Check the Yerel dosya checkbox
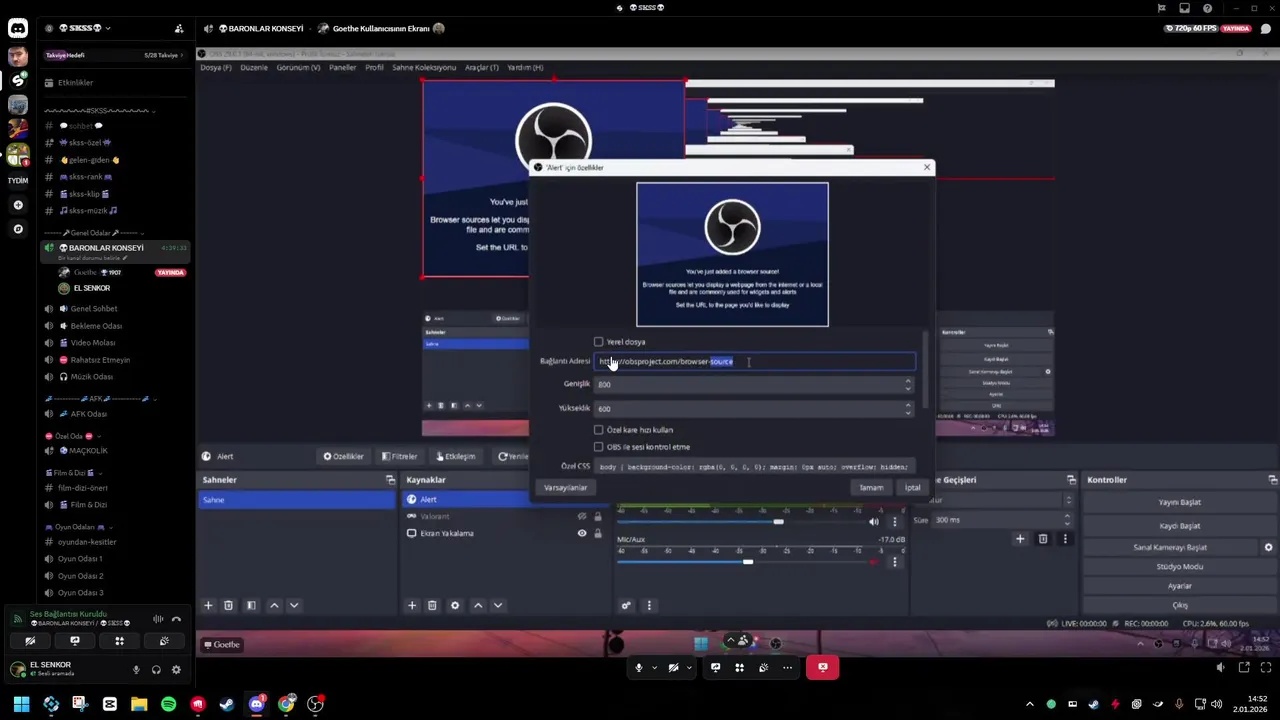Screen dimensions: 1280x720 [598, 342]
